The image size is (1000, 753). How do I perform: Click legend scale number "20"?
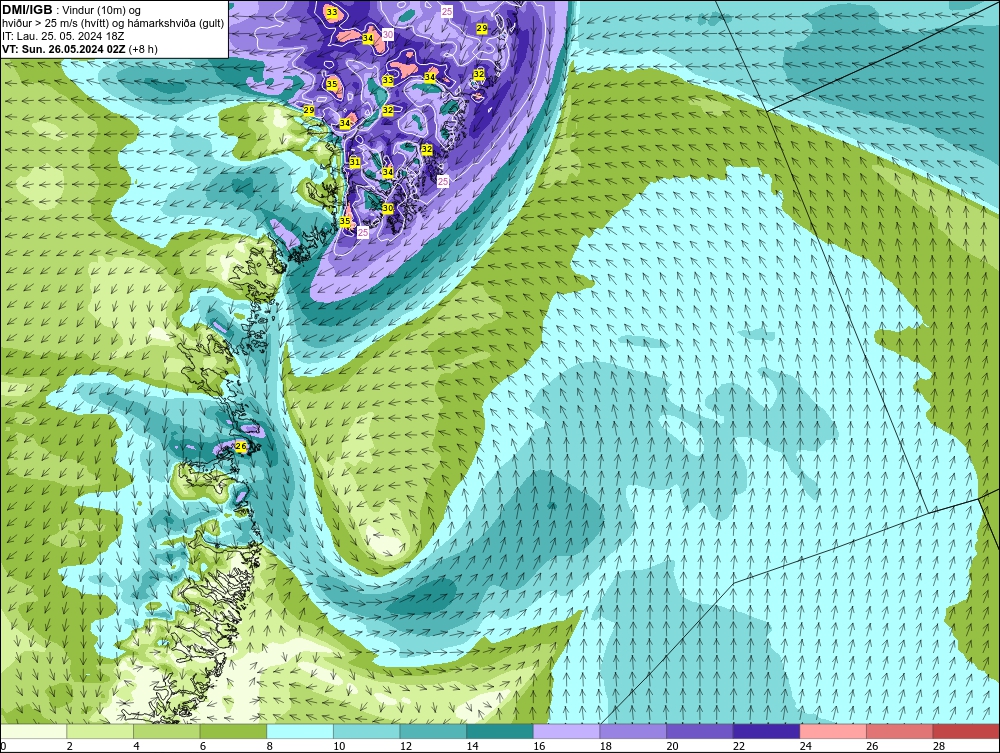[x=672, y=746]
